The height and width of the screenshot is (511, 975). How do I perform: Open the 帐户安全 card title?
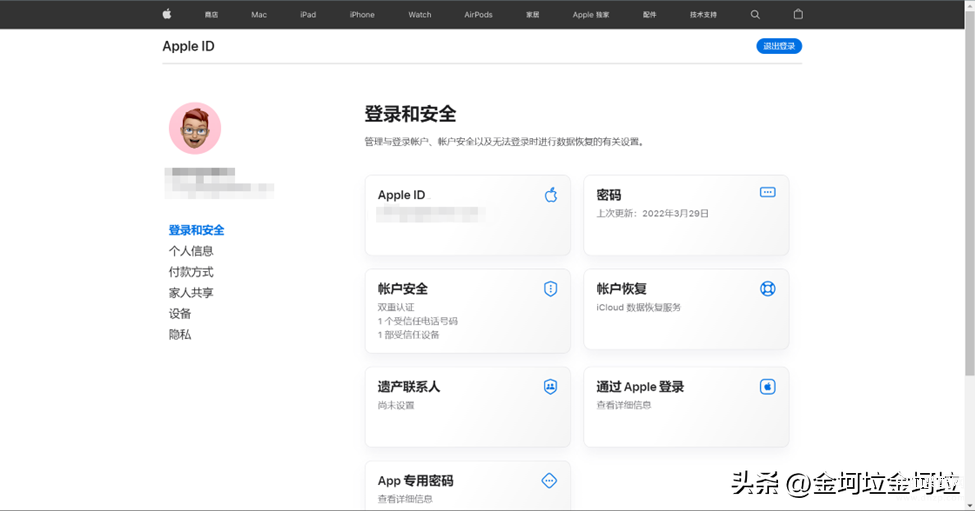pos(402,288)
